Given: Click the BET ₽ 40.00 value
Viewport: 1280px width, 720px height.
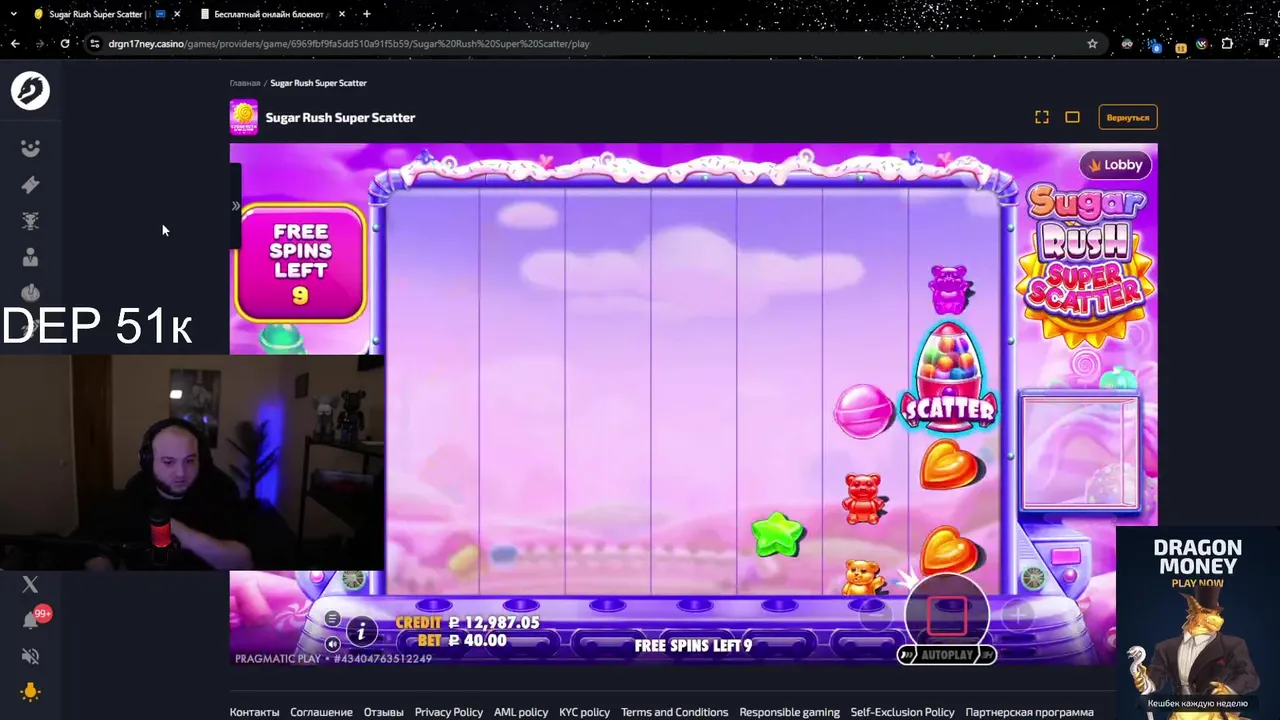Looking at the screenshot, I should pos(462,640).
